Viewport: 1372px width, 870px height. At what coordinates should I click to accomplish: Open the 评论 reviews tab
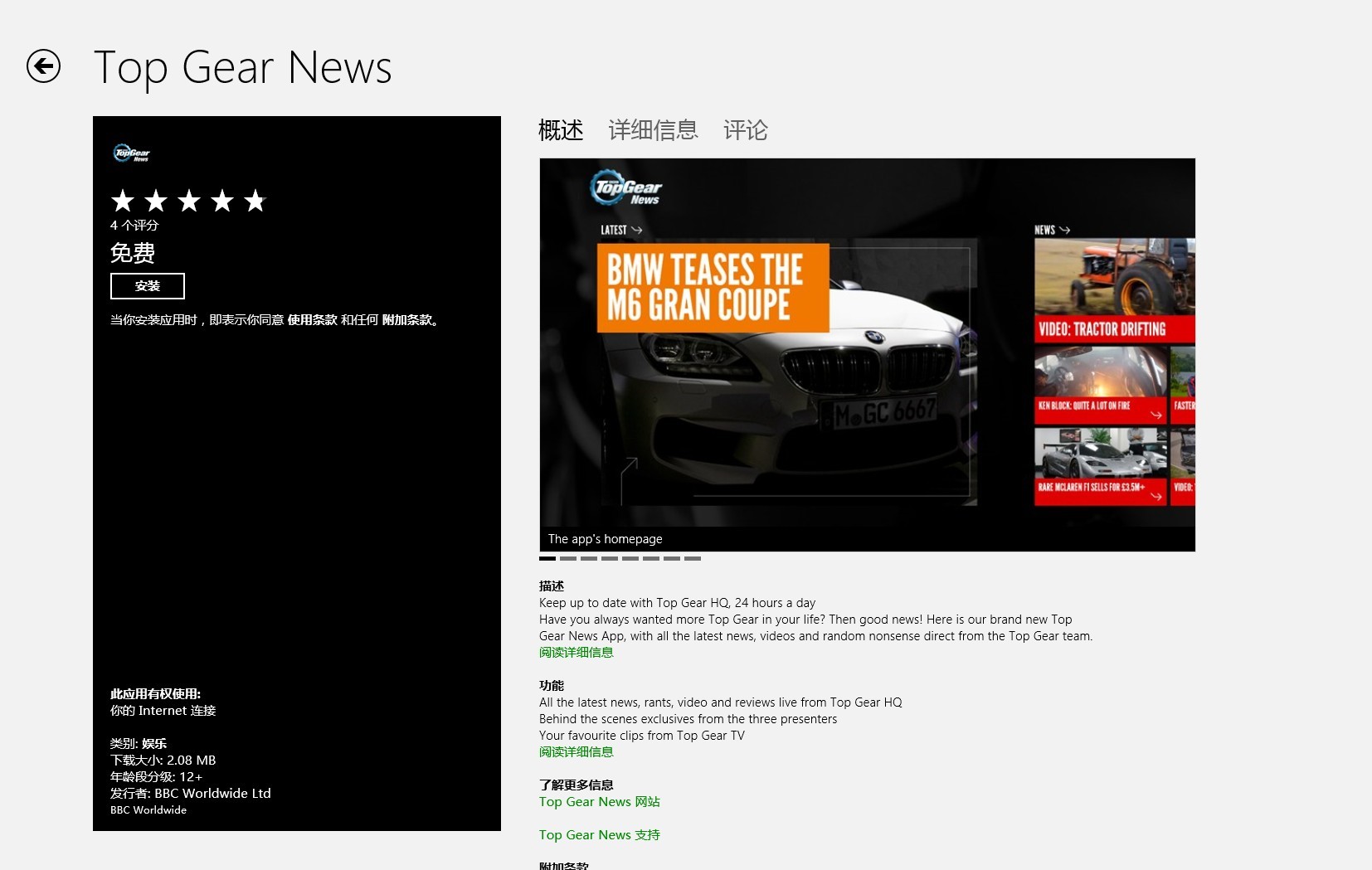click(746, 130)
